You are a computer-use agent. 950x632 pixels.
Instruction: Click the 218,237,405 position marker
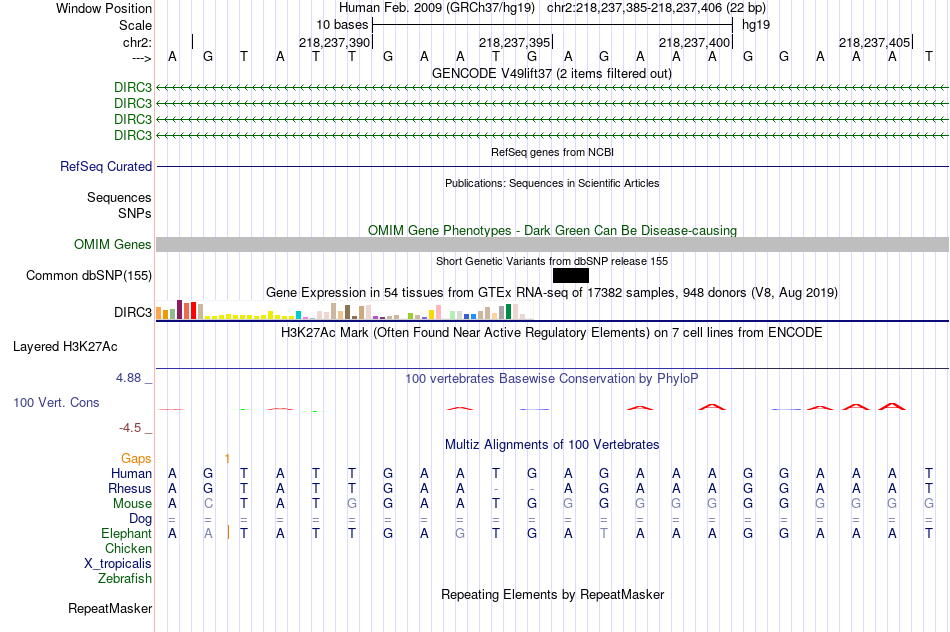pyautogui.click(x=874, y=42)
